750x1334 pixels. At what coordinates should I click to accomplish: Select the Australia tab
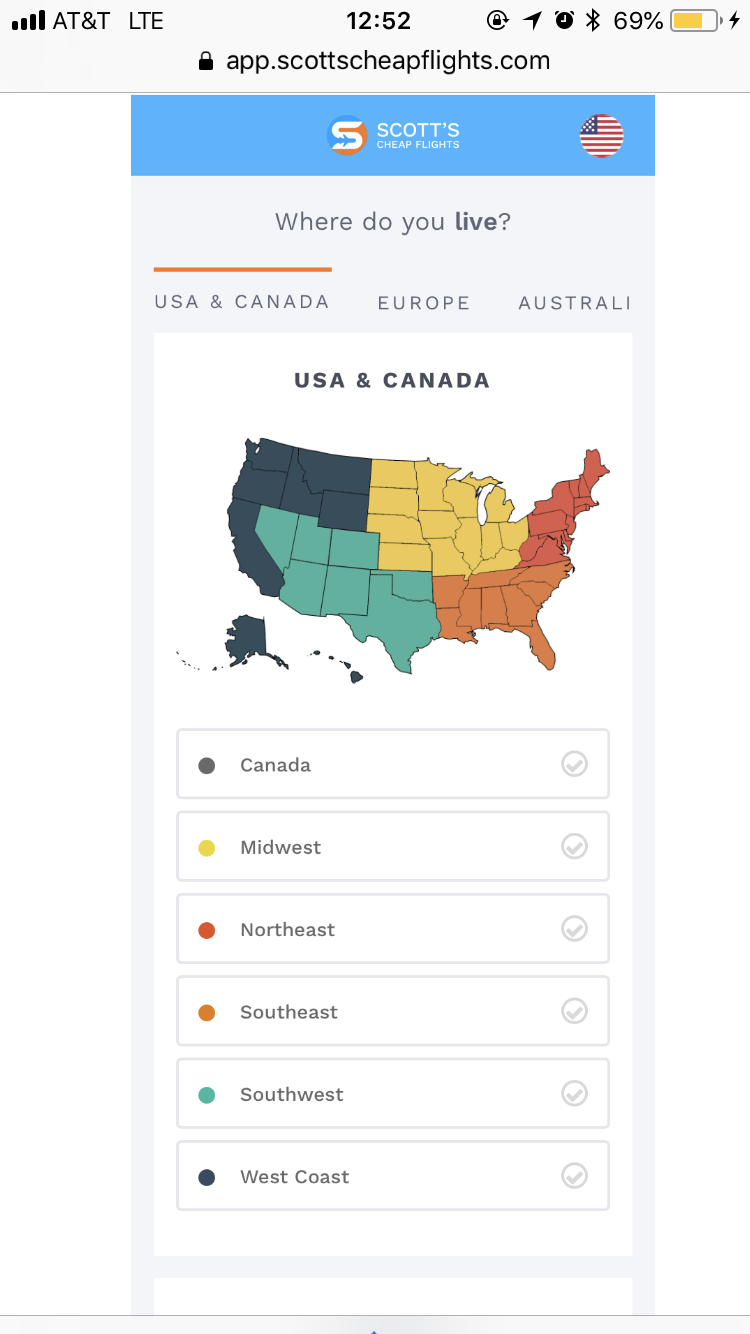574,303
